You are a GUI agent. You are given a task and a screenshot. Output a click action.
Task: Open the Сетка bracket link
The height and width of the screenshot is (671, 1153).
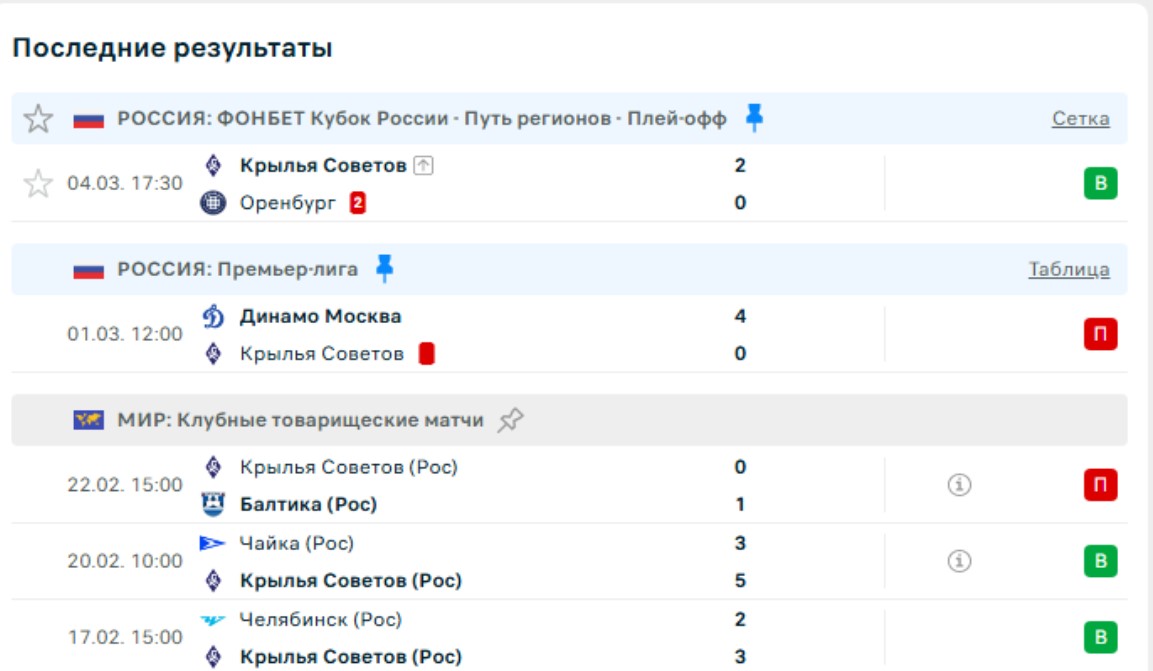click(x=1080, y=119)
